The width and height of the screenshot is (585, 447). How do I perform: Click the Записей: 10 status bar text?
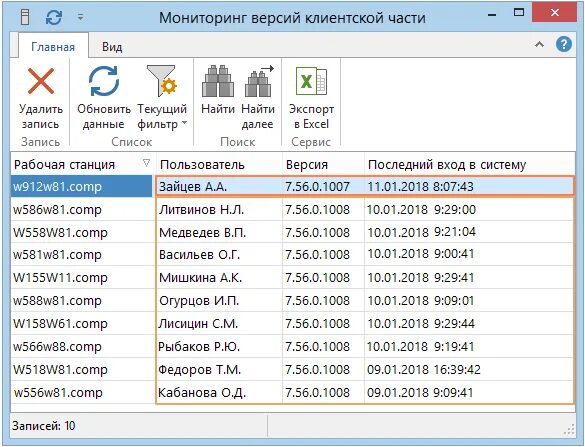click(x=44, y=425)
